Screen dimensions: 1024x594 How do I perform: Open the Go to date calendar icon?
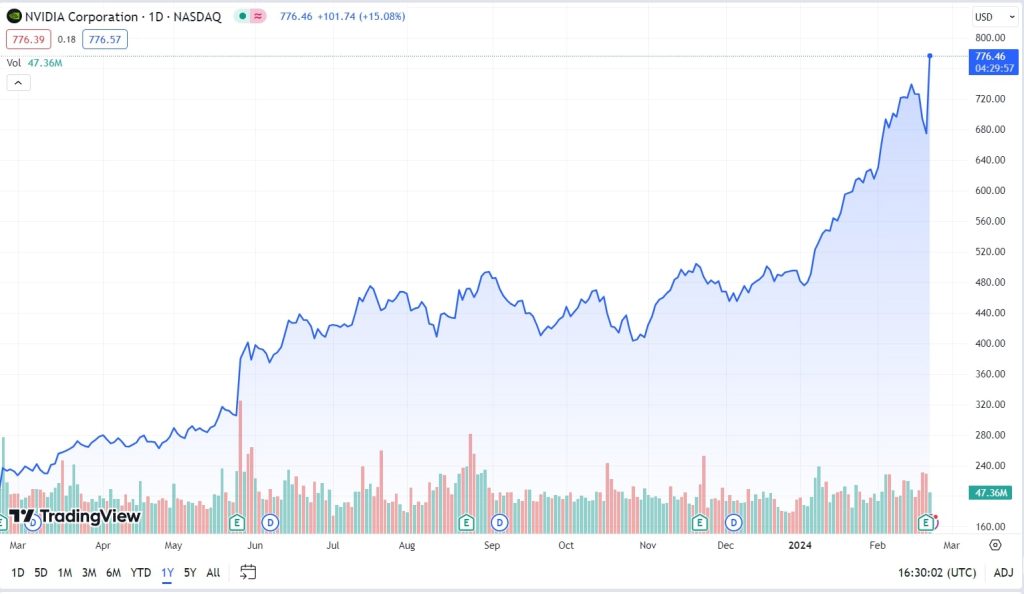246,572
